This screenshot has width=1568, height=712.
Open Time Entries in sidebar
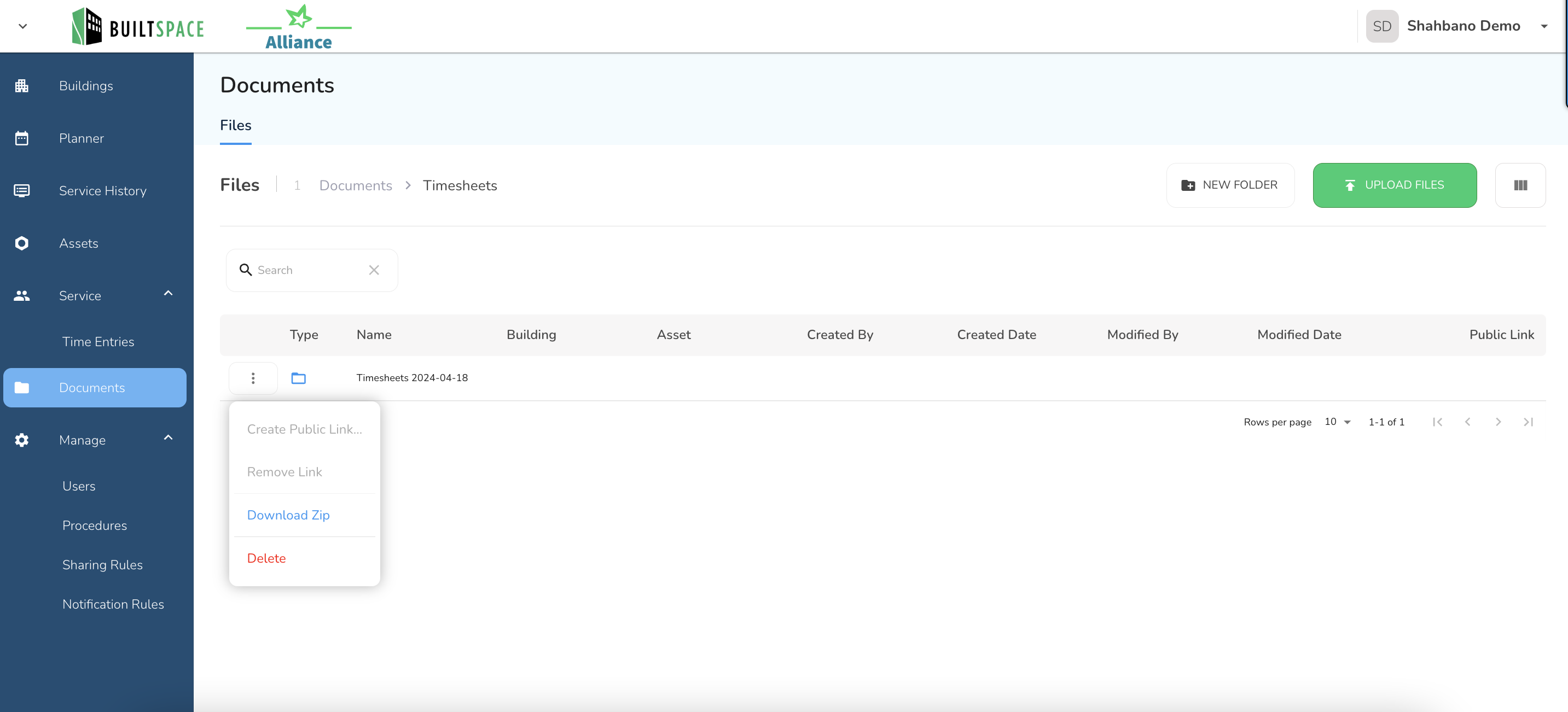pos(98,341)
